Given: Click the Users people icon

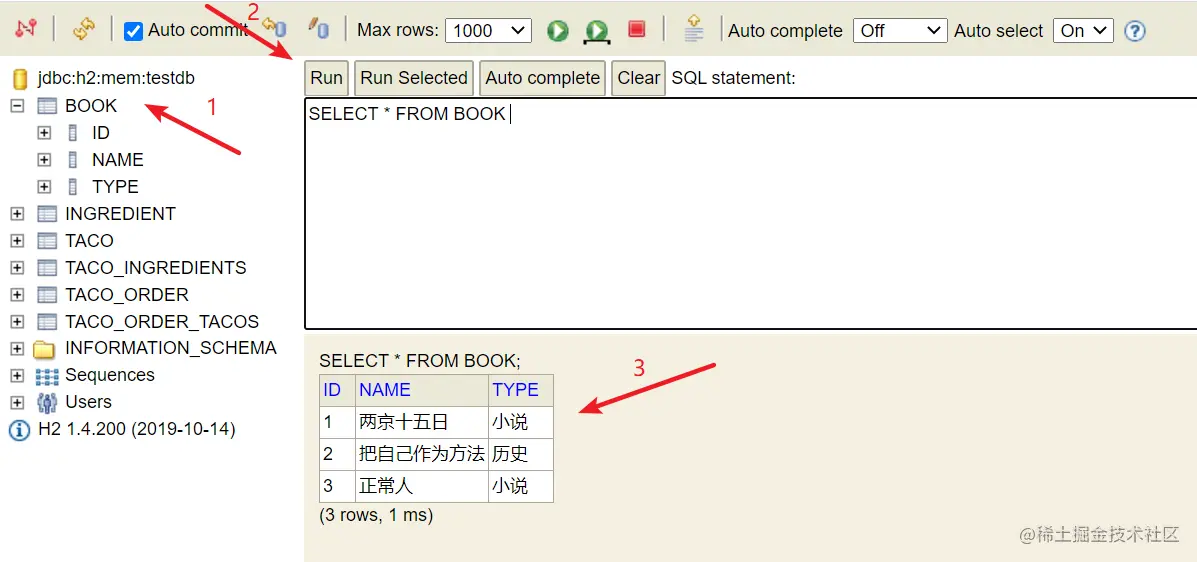Looking at the screenshot, I should click(47, 402).
